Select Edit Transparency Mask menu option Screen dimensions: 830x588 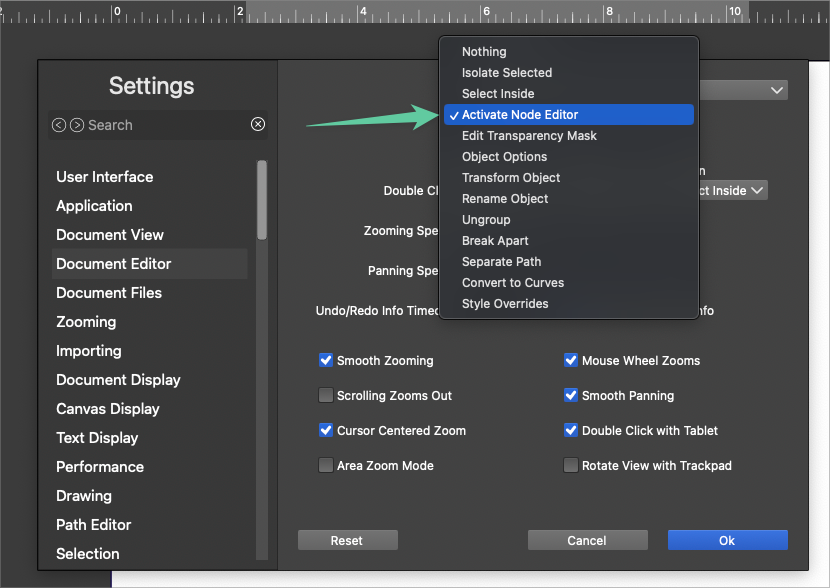pos(529,136)
